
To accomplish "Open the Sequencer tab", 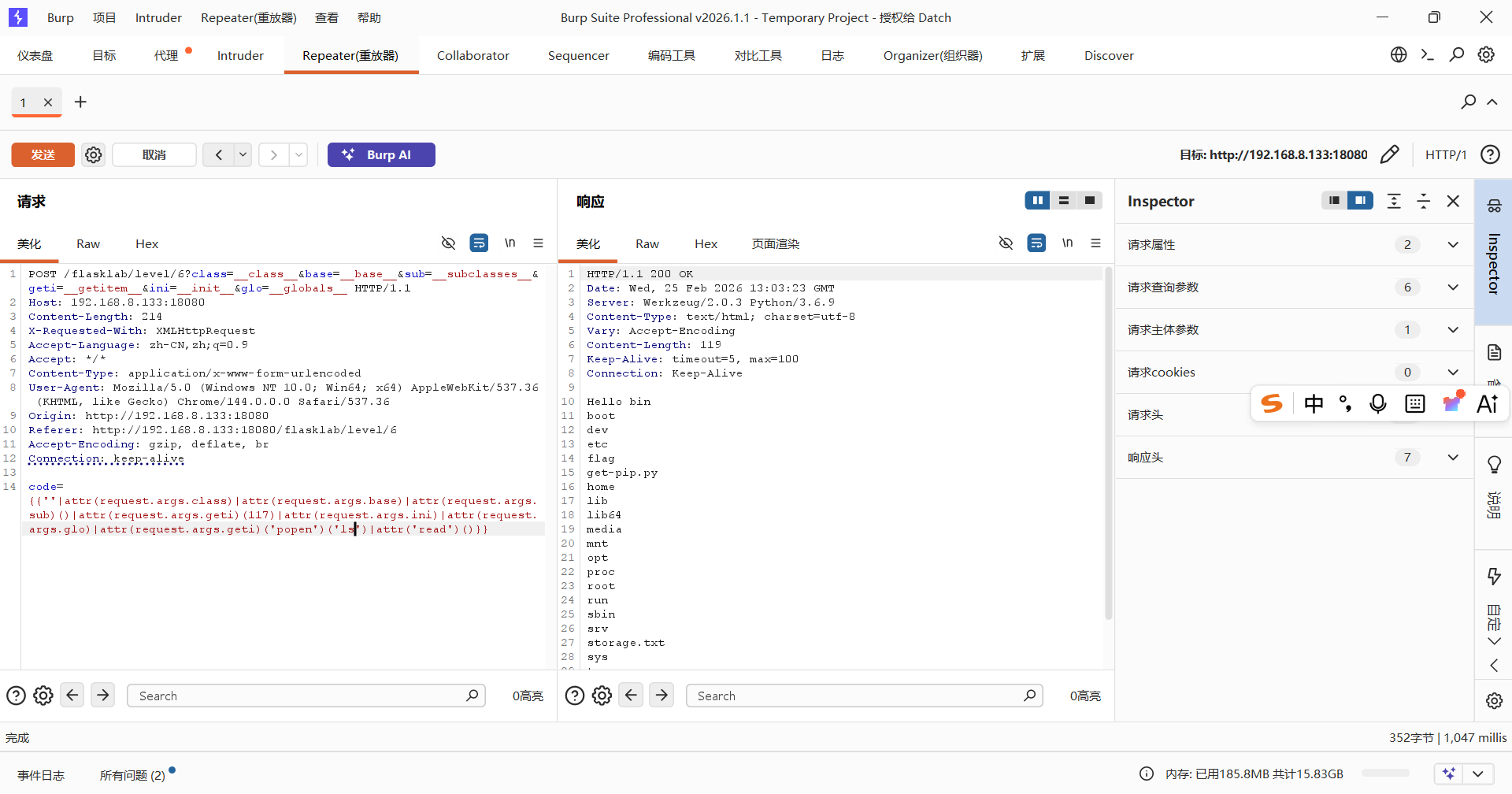I will pos(579,56).
